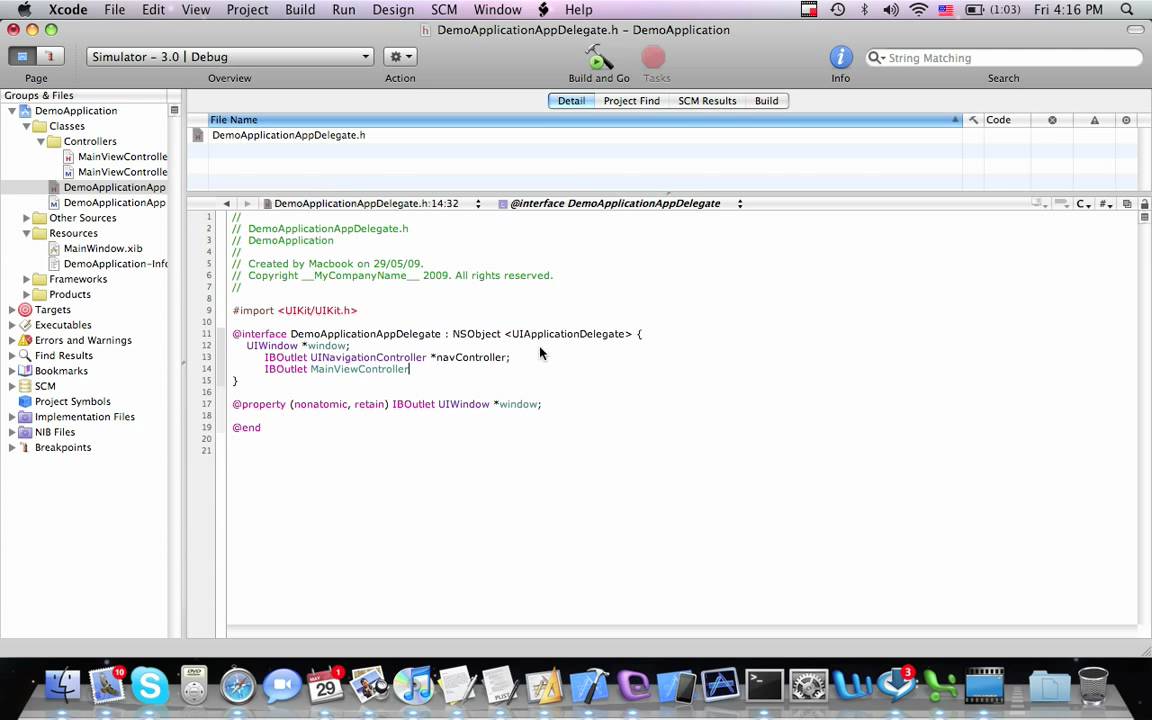Expand the Frameworks folder
1152x720 pixels.
click(26, 279)
